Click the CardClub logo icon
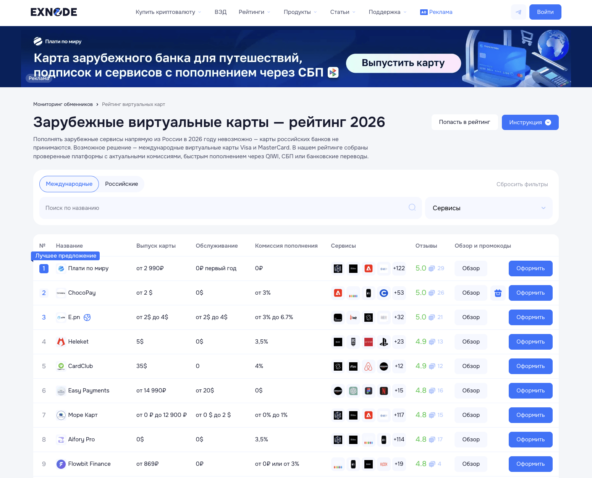 pos(61,366)
